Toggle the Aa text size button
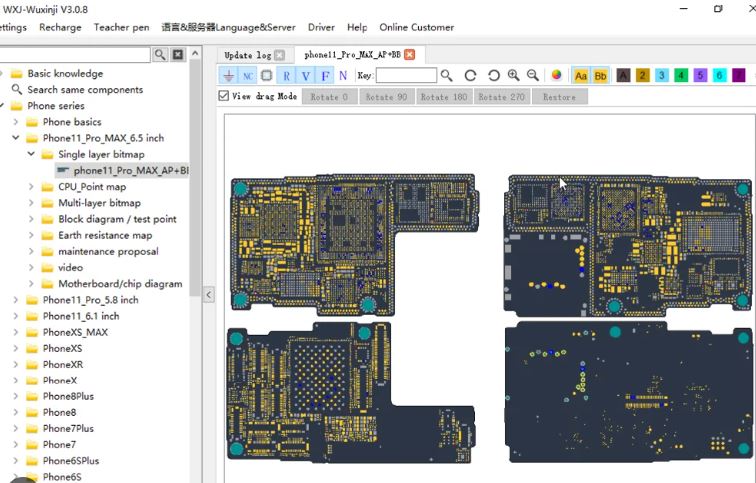 pos(581,76)
